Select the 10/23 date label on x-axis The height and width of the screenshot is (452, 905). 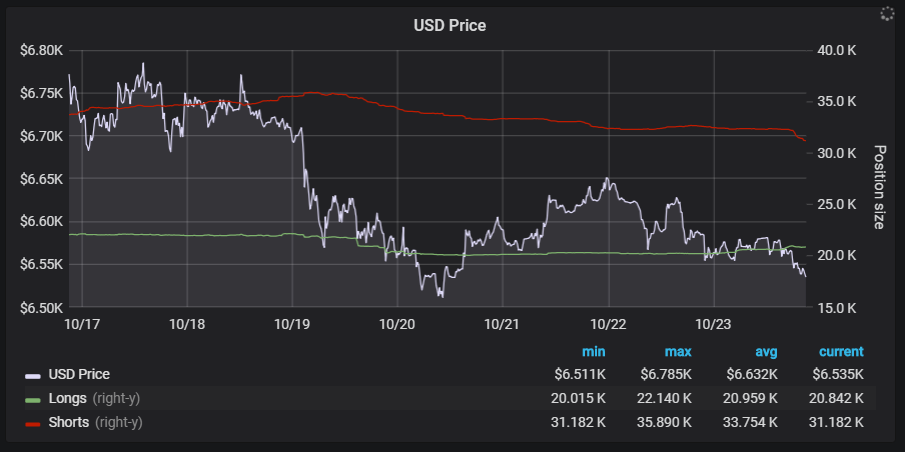713,324
